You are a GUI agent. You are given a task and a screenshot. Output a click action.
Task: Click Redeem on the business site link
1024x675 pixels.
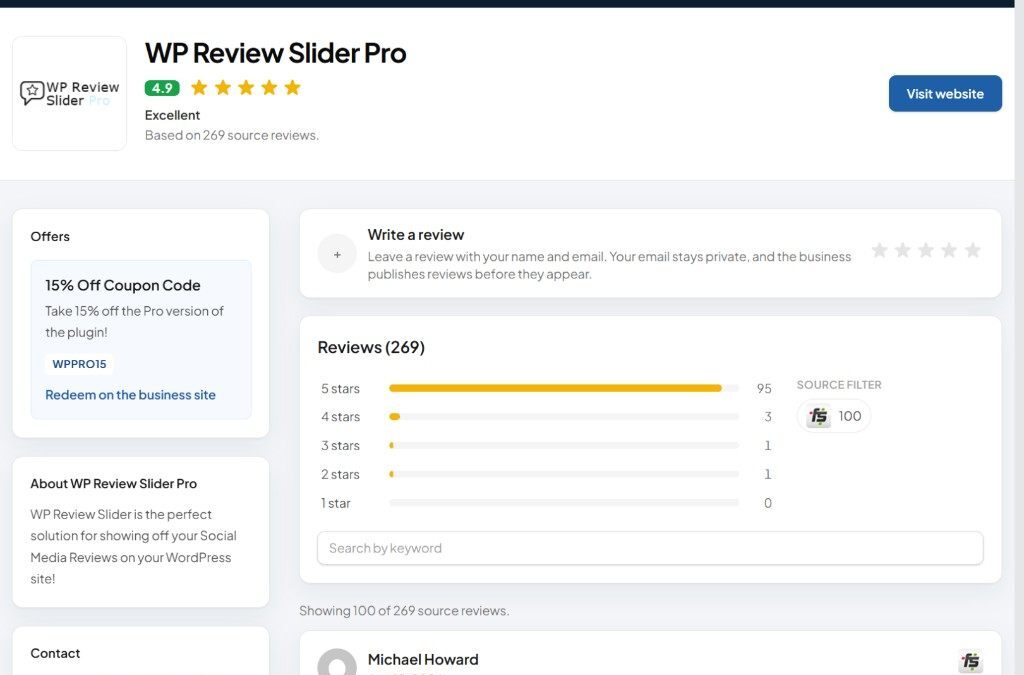(131, 395)
